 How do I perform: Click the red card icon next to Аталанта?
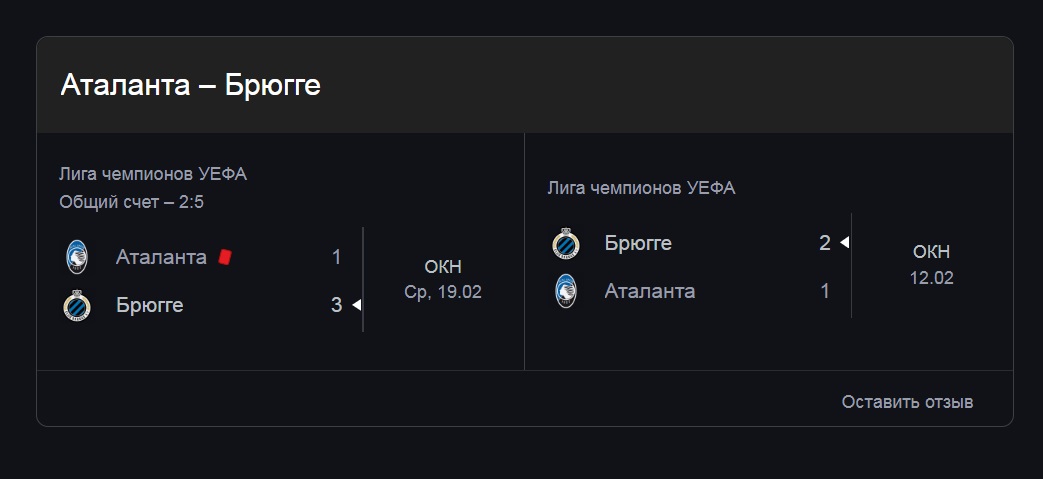(x=225, y=257)
